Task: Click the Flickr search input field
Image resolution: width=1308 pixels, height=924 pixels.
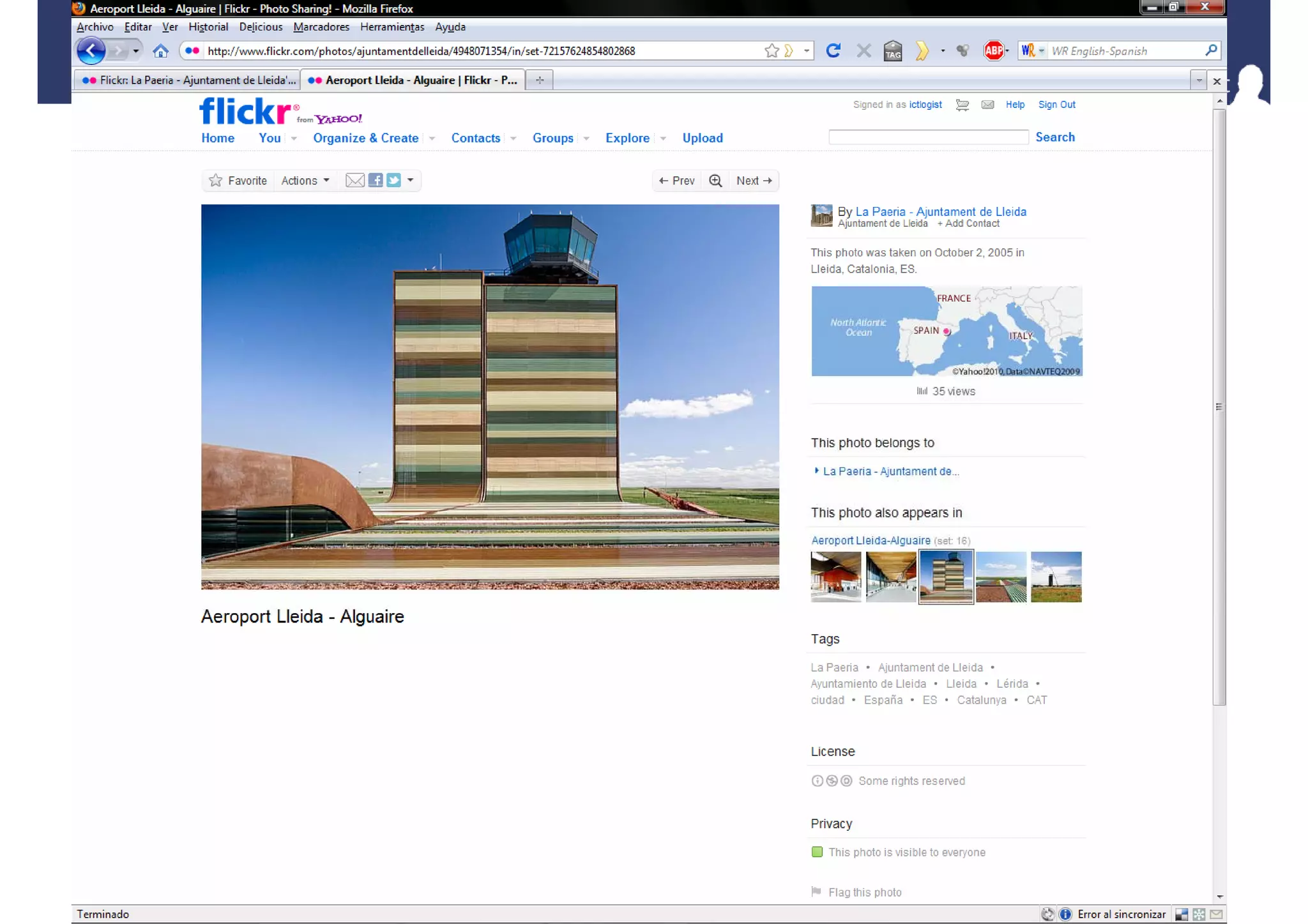Action: click(x=927, y=137)
